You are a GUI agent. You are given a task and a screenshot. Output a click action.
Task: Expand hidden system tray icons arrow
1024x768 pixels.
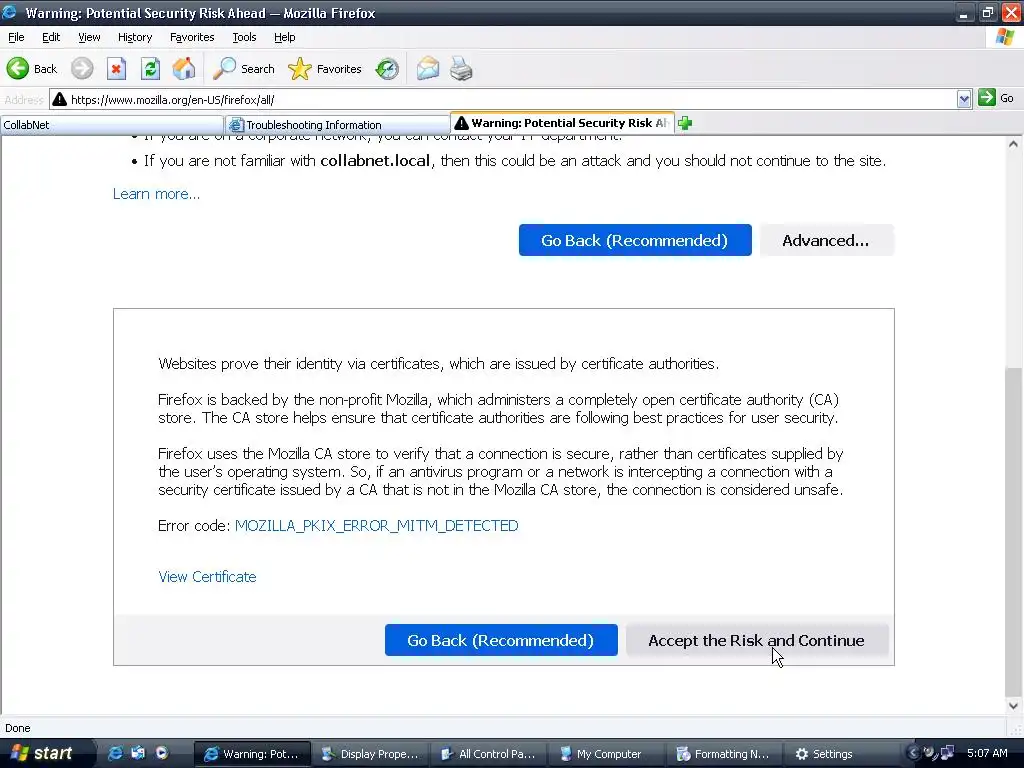pyautogui.click(x=914, y=753)
